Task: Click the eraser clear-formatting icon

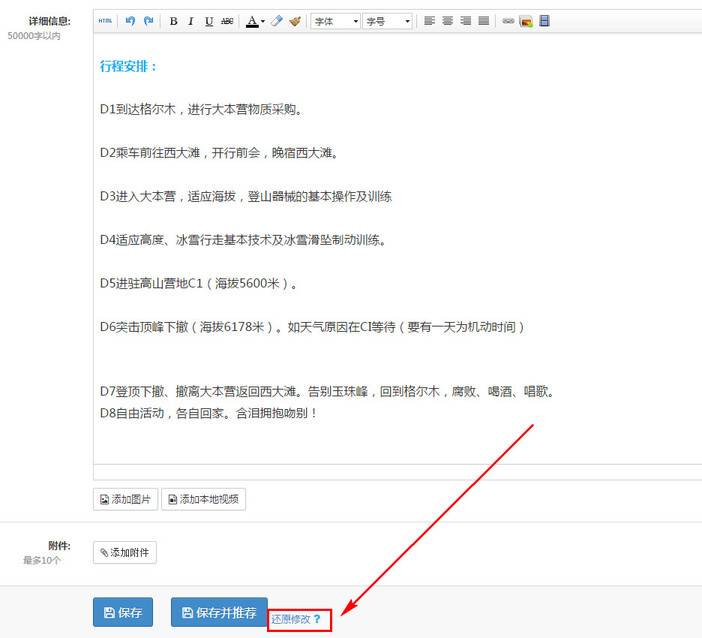Action: coord(277,21)
